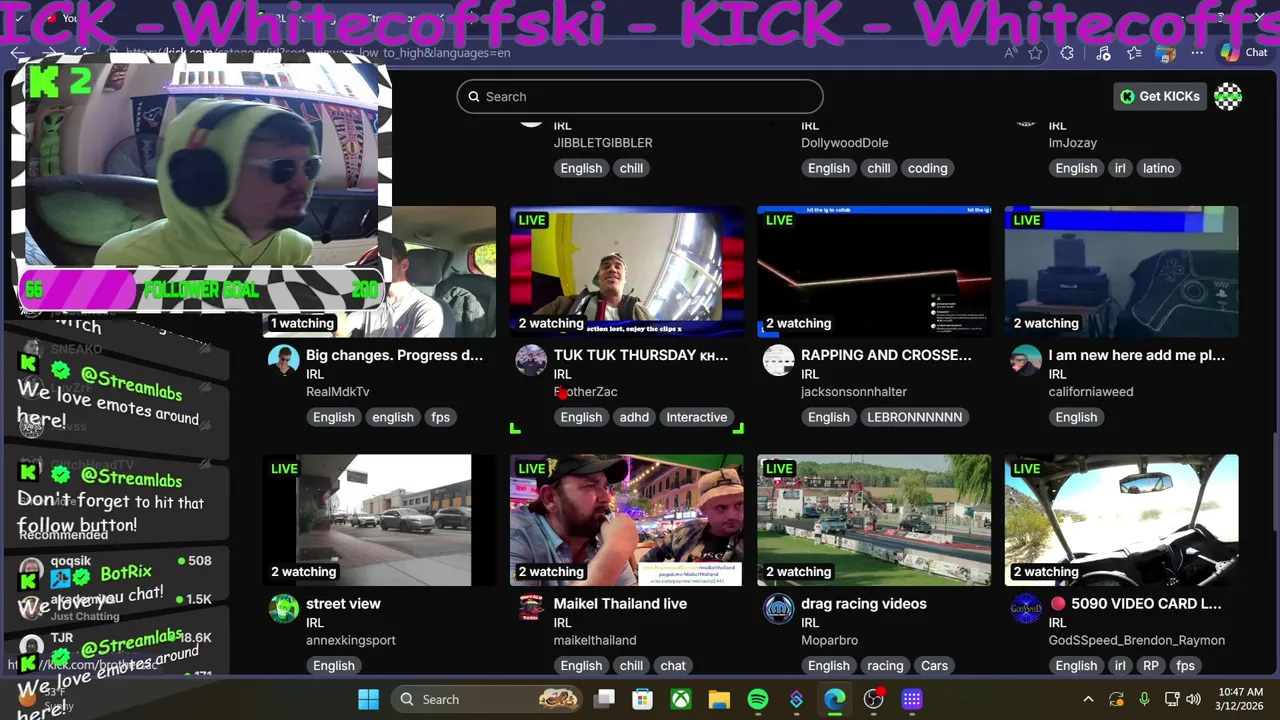Select the latino tag under ImJozay
This screenshot has width=1280, height=720.
pos(1159,168)
